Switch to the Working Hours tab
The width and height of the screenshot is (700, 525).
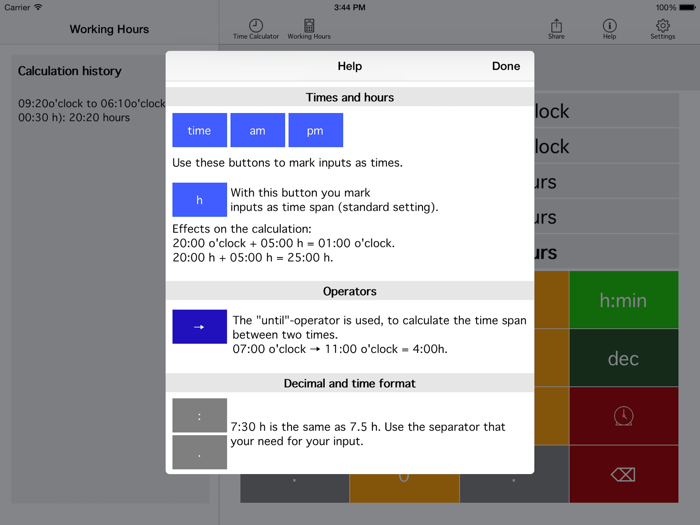pos(309,29)
